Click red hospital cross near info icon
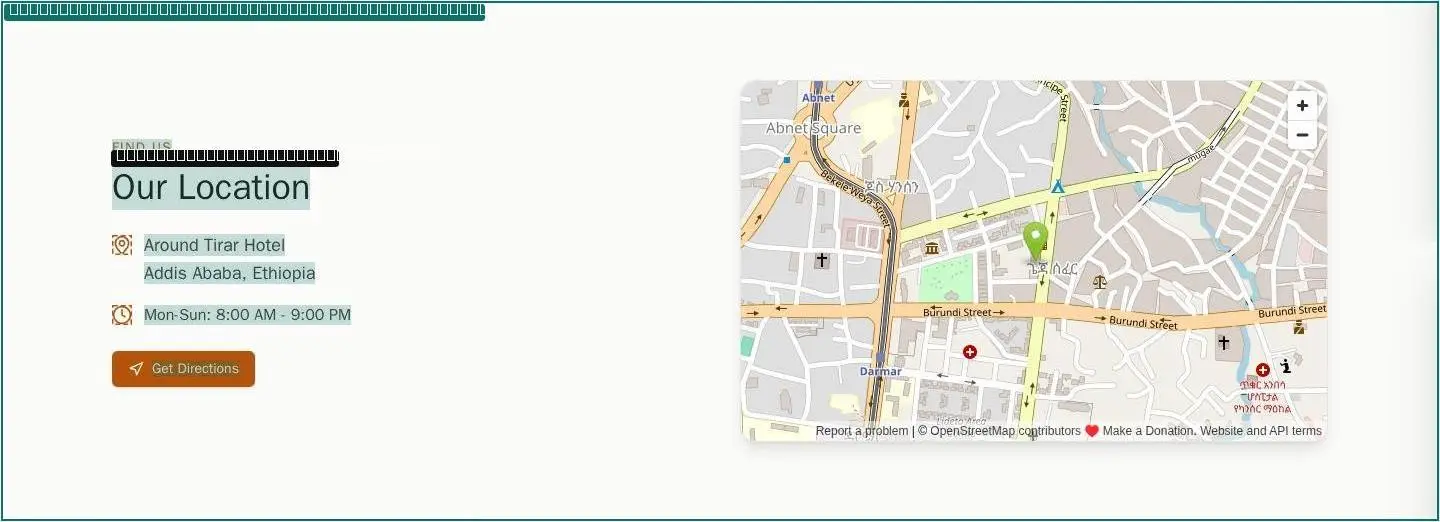This screenshot has width=1440, height=522. click(x=1263, y=369)
